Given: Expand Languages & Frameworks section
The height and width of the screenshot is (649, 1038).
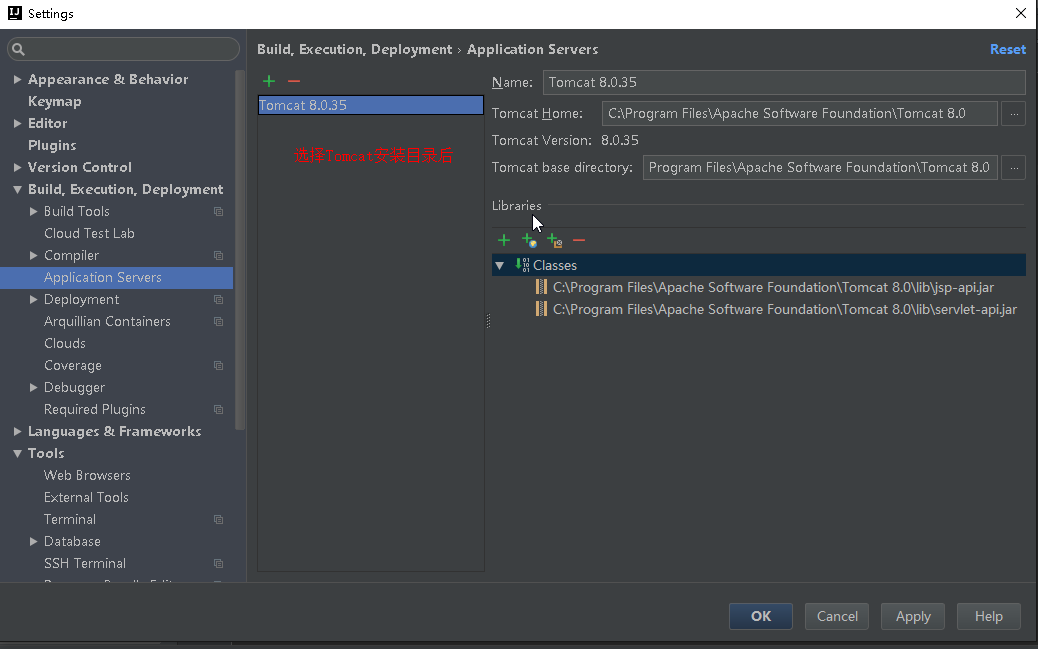Looking at the screenshot, I should pos(17,431).
